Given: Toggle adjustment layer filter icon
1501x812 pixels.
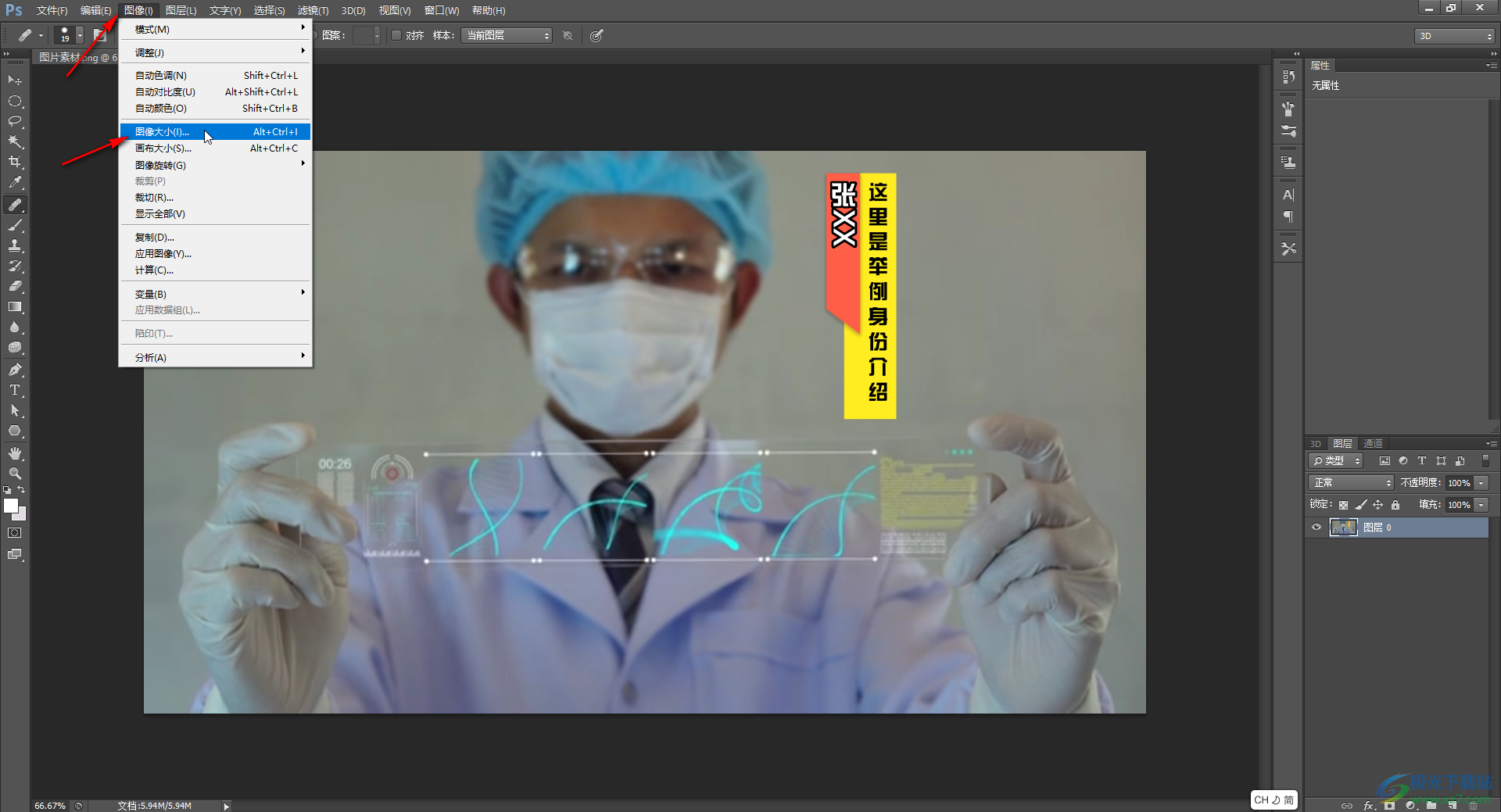Looking at the screenshot, I should point(1403,461).
